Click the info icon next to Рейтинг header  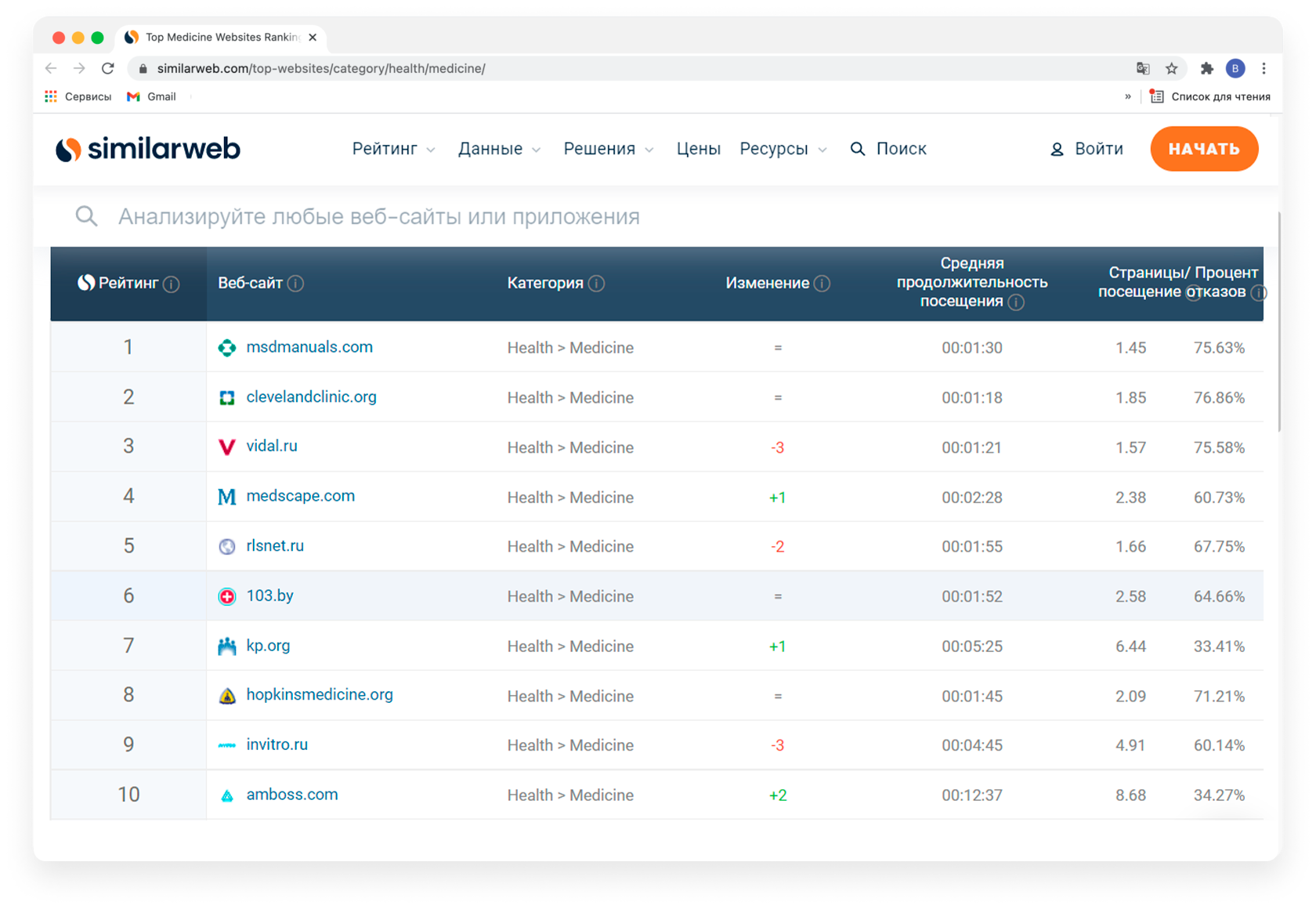coord(171,284)
